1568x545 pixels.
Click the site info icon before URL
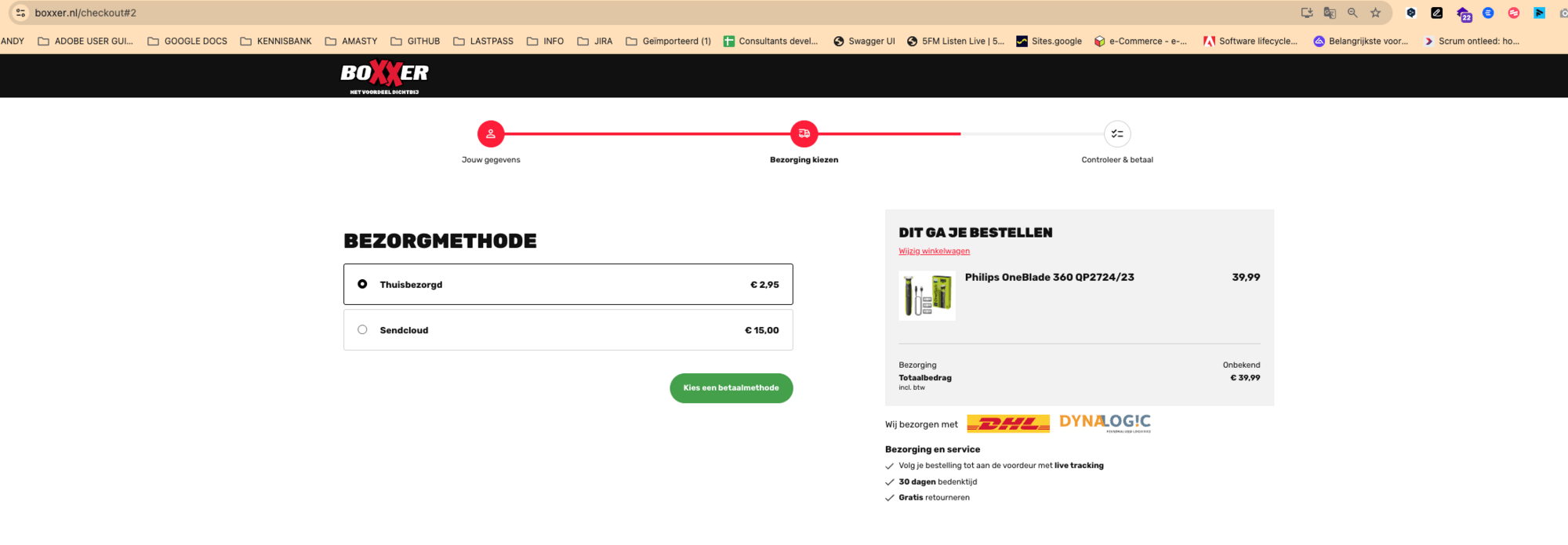point(20,13)
